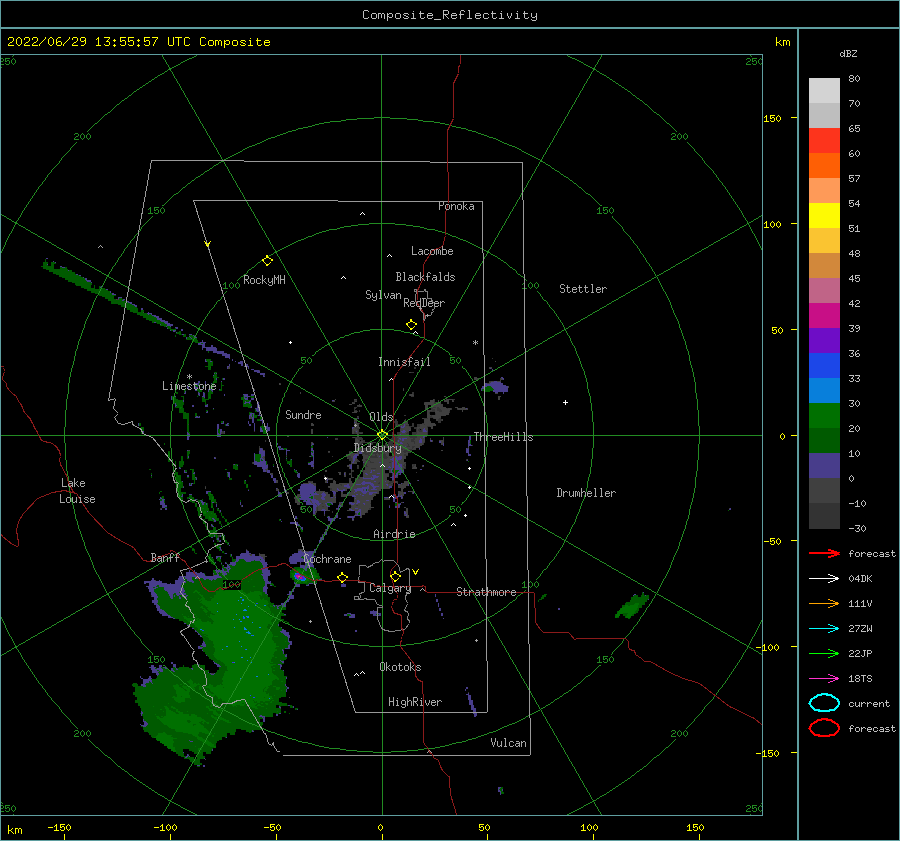Click the small green echo southeast of Drumheller
The height and width of the screenshot is (841, 900).
click(632, 606)
